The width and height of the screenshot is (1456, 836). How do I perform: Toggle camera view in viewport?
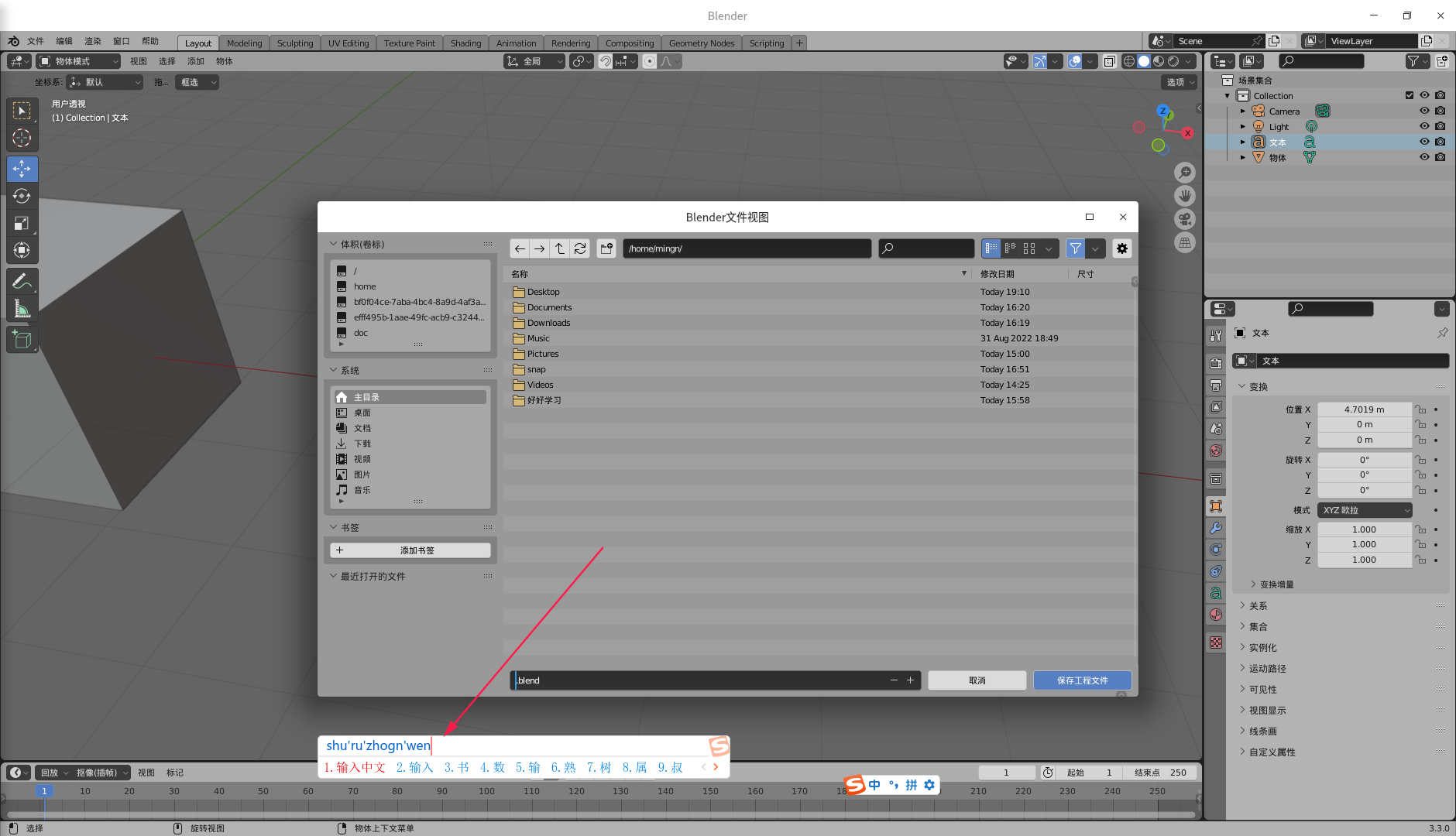(x=1185, y=219)
